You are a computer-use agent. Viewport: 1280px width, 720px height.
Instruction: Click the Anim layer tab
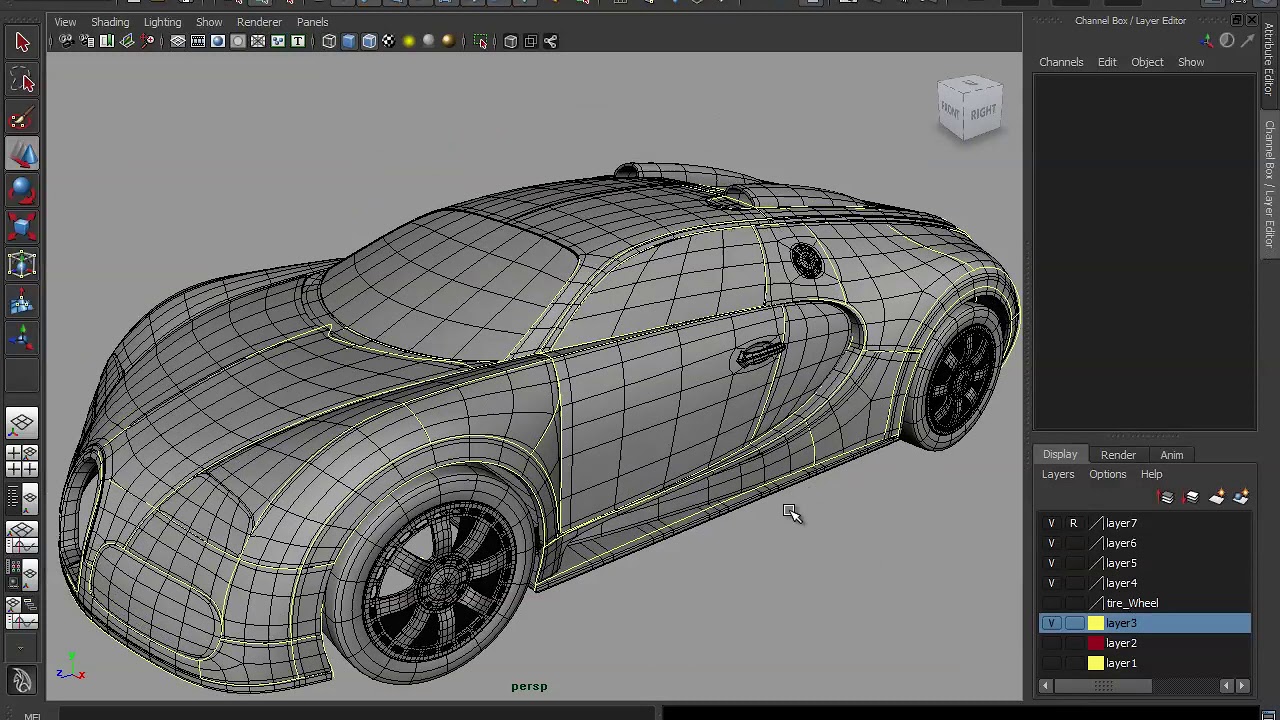(1171, 455)
